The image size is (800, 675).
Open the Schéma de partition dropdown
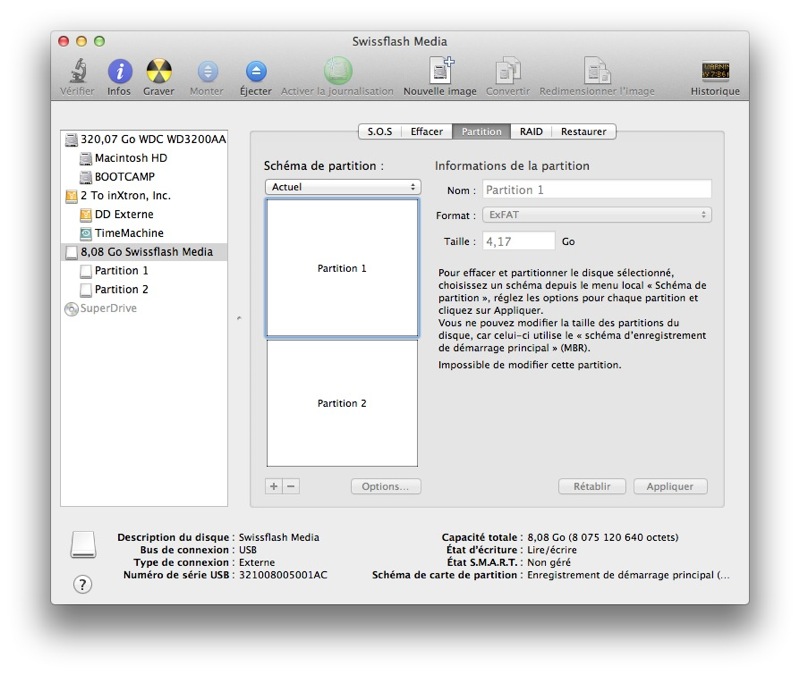click(343, 187)
